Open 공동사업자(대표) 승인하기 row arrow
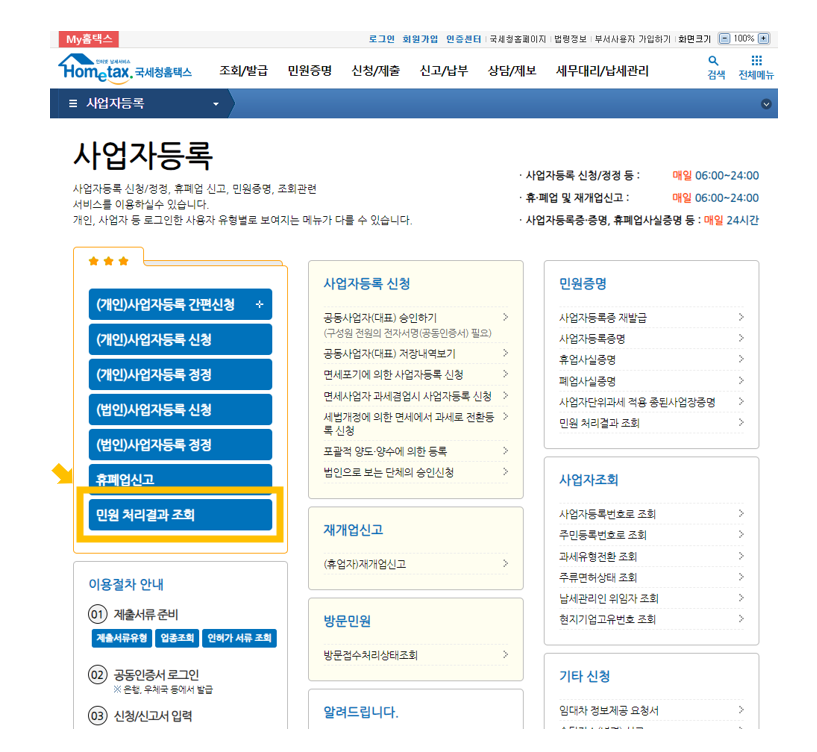The width and height of the screenshot is (817, 752). (505, 317)
